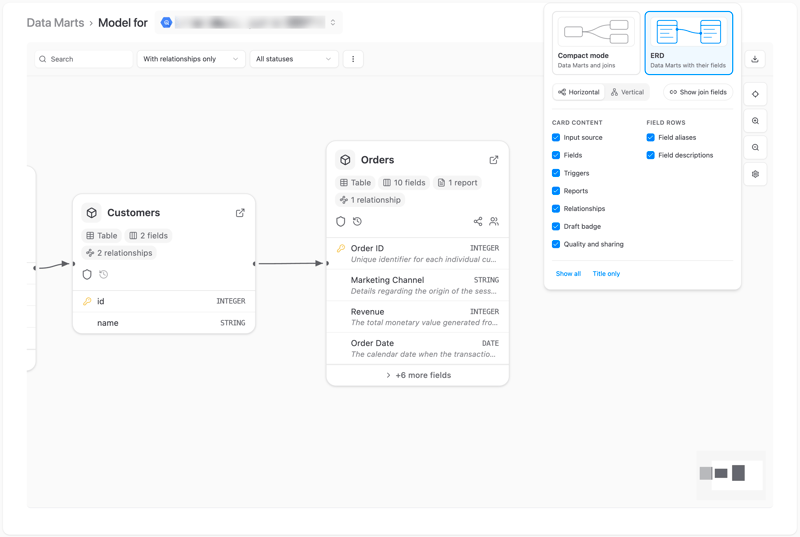Screen dimensions: 800x537
Task: Uncheck the Field aliases checkbox
Action: point(651,138)
